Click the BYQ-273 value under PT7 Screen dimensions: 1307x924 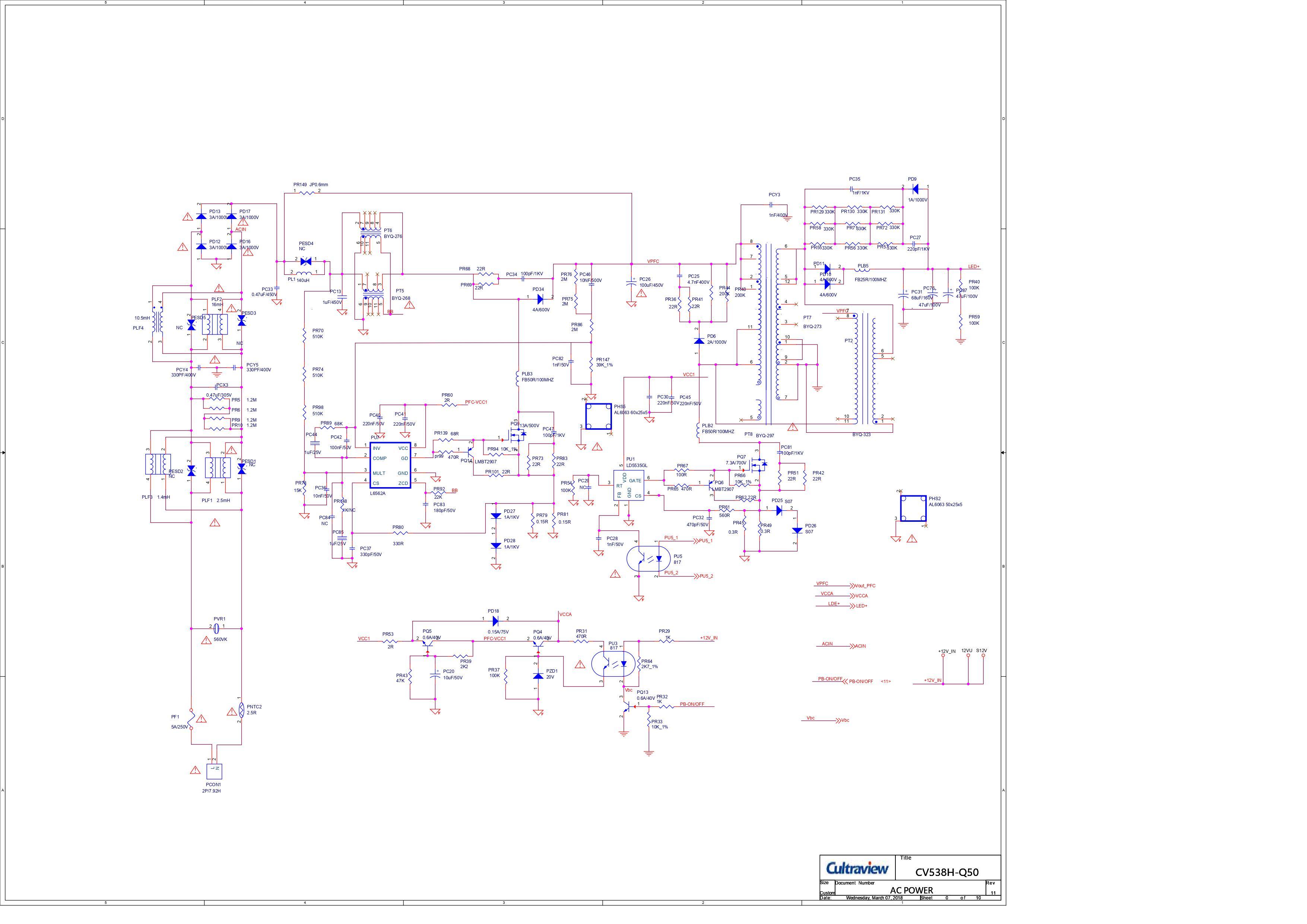click(x=812, y=327)
